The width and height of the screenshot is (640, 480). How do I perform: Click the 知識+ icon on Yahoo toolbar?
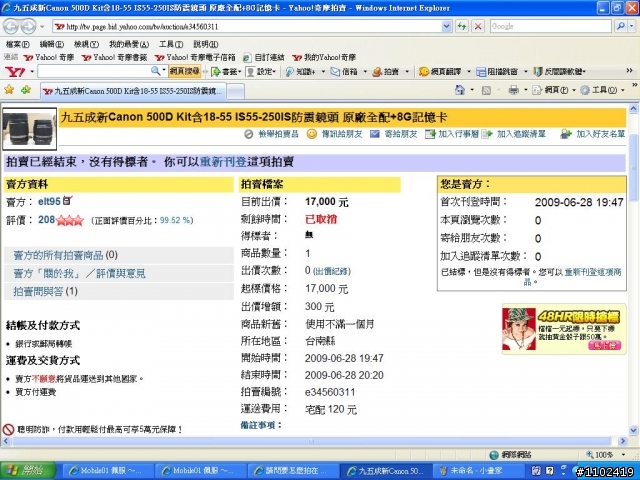(x=289, y=72)
